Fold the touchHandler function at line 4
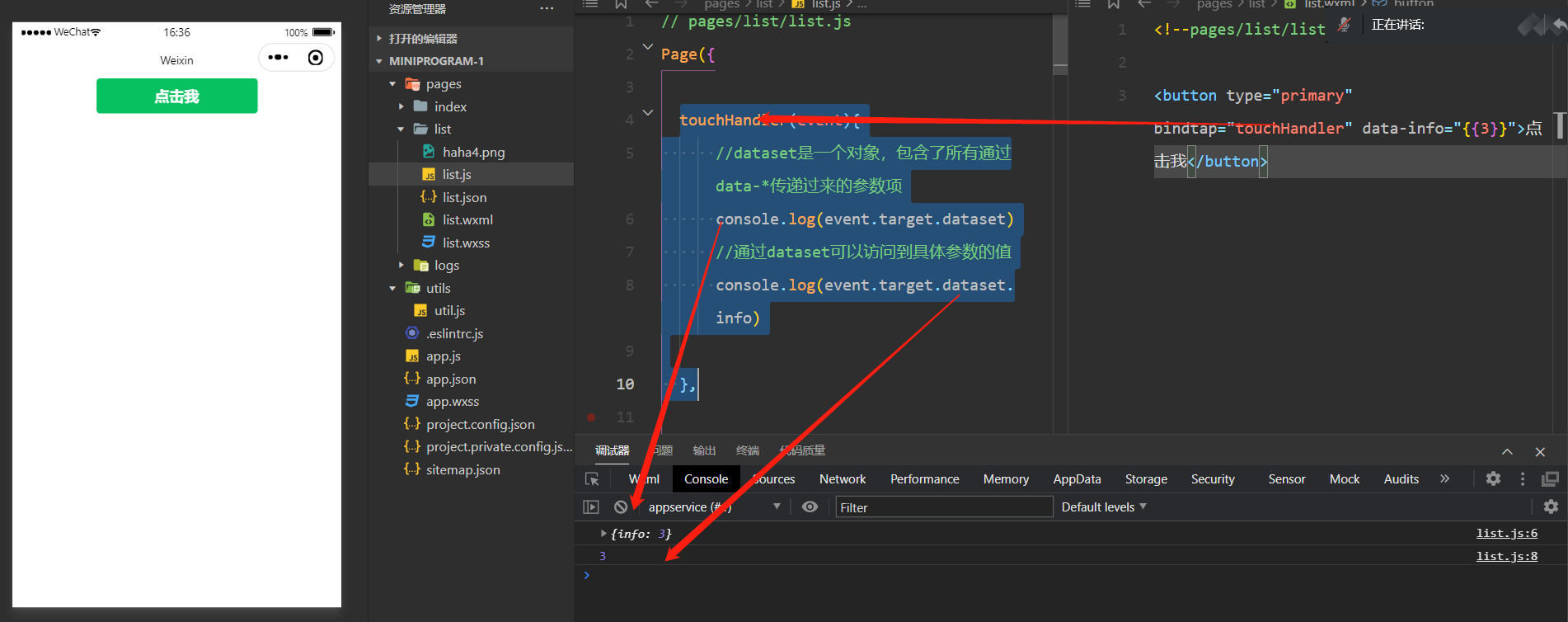Image resolution: width=1568 pixels, height=622 pixels. pos(648,113)
